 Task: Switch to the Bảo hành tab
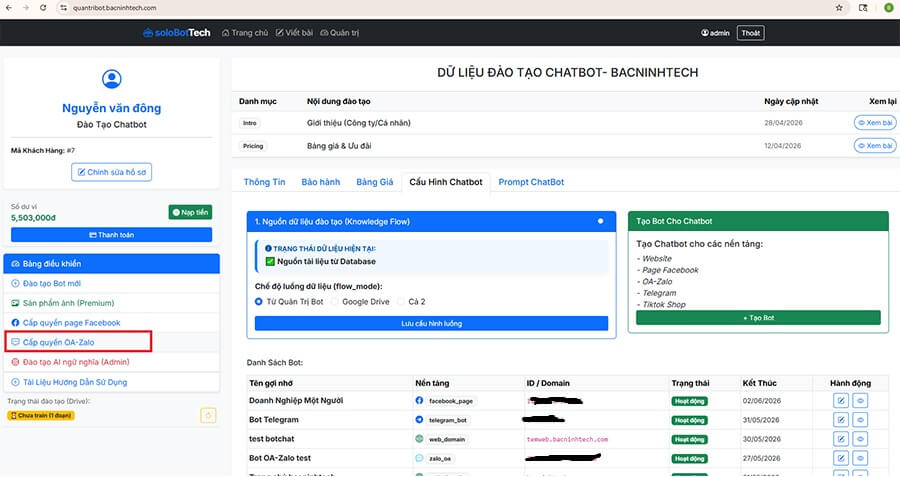click(321, 182)
